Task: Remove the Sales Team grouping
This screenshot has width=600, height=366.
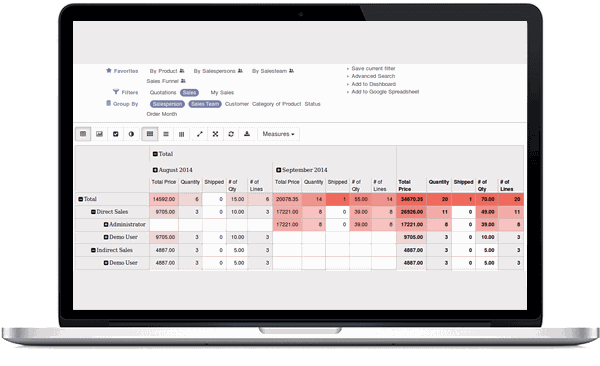Action: coord(205,104)
